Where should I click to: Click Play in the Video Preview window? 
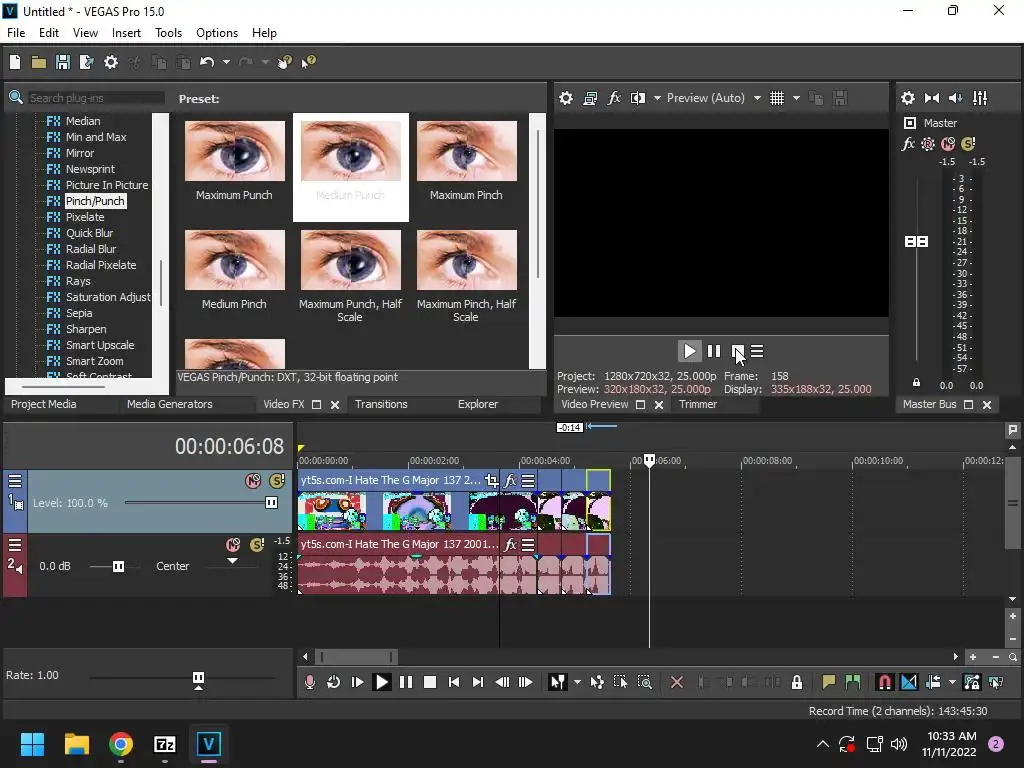[x=689, y=351]
